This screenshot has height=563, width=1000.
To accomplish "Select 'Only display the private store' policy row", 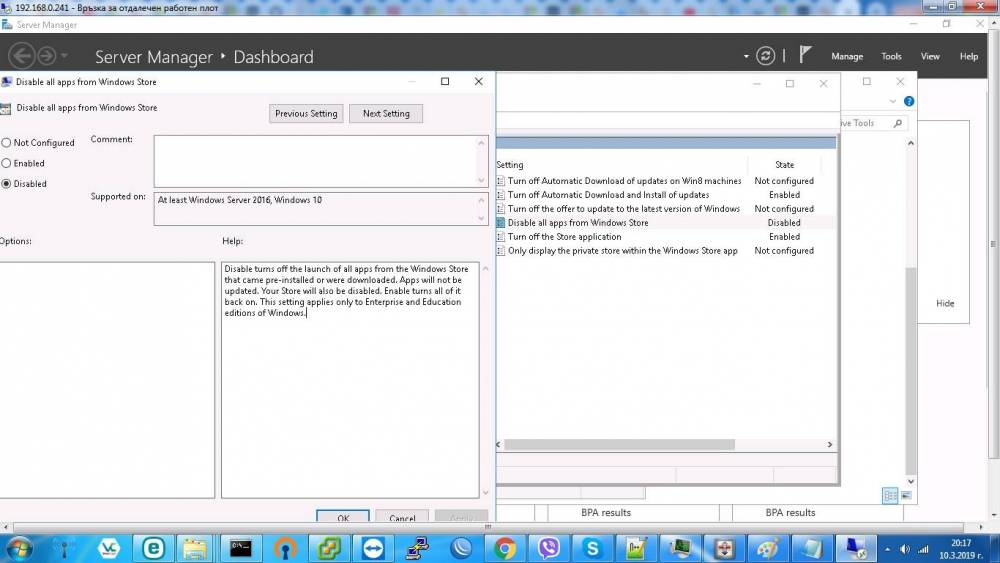I will coord(622,251).
